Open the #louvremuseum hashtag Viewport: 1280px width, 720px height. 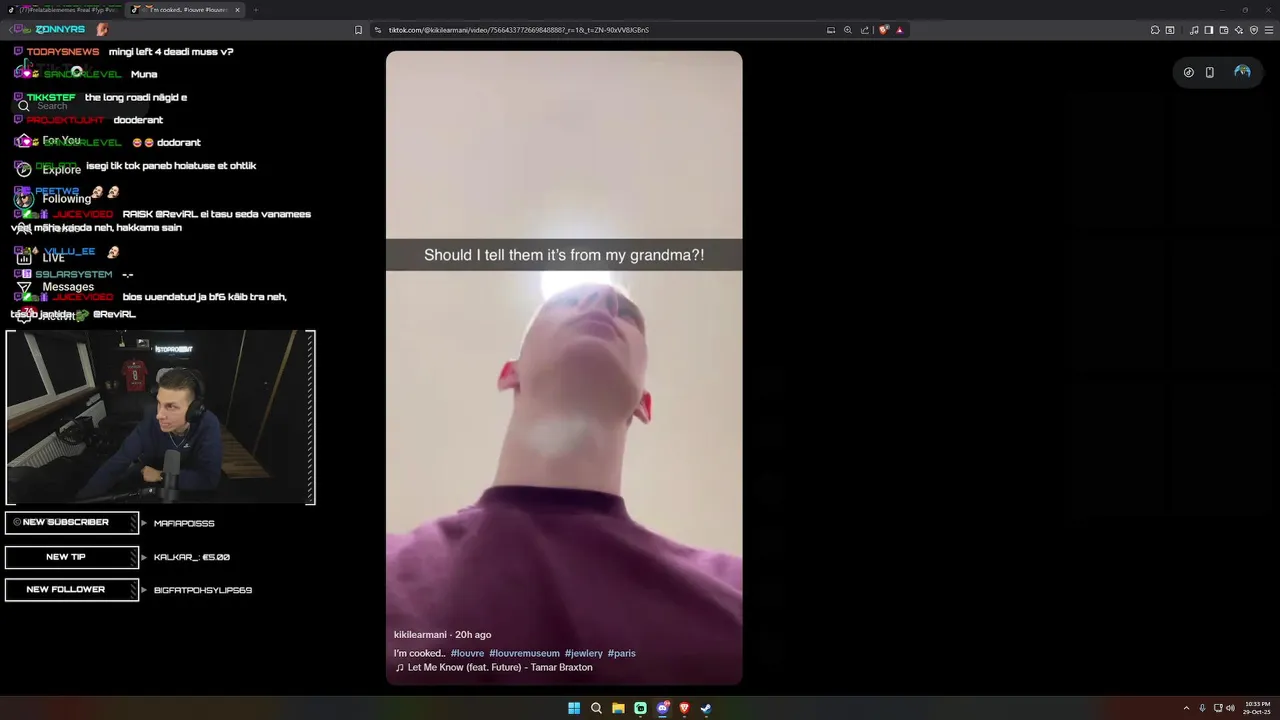click(x=524, y=653)
